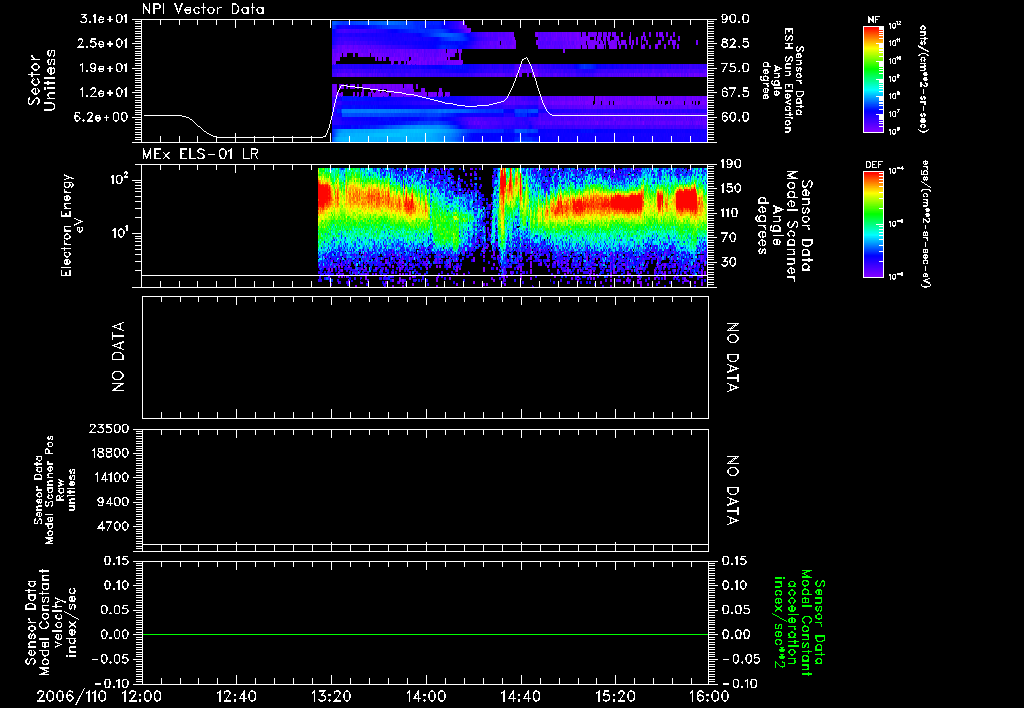Click the 9400 scanner position tick label
The width and height of the screenshot is (1024, 708).
(112, 502)
